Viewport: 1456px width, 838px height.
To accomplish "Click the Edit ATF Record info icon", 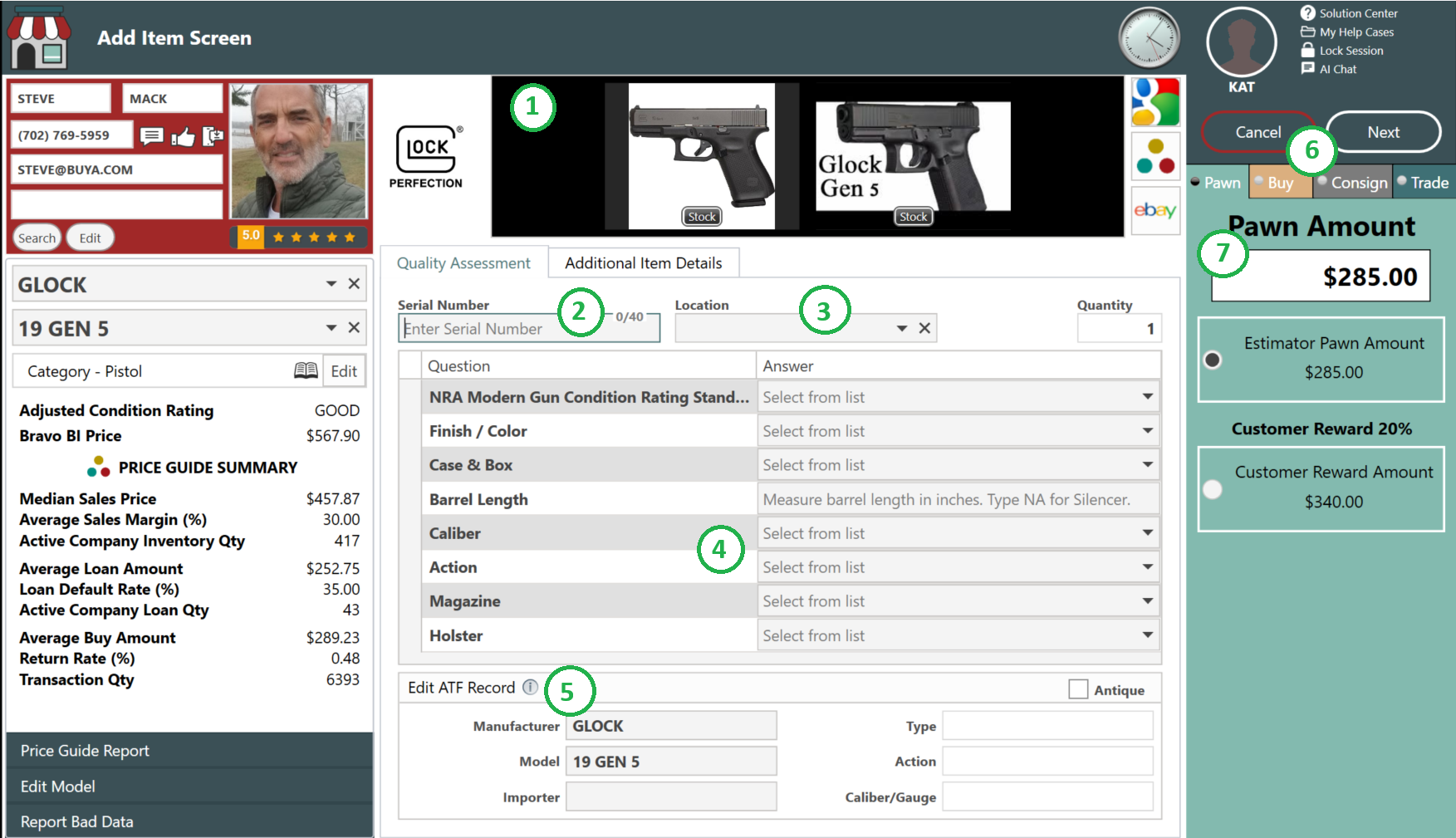I will (530, 687).
